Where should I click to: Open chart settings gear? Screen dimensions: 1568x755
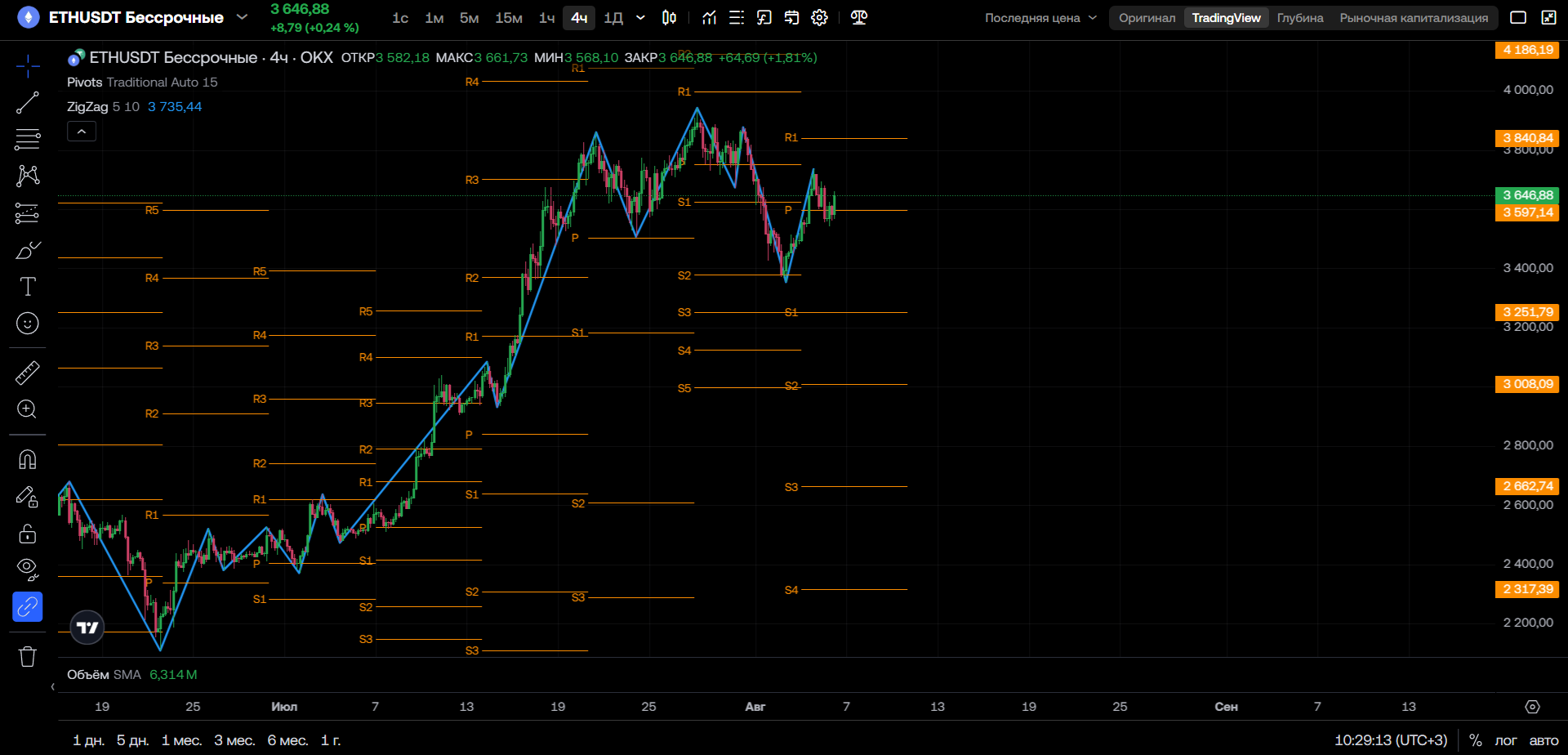click(x=819, y=17)
